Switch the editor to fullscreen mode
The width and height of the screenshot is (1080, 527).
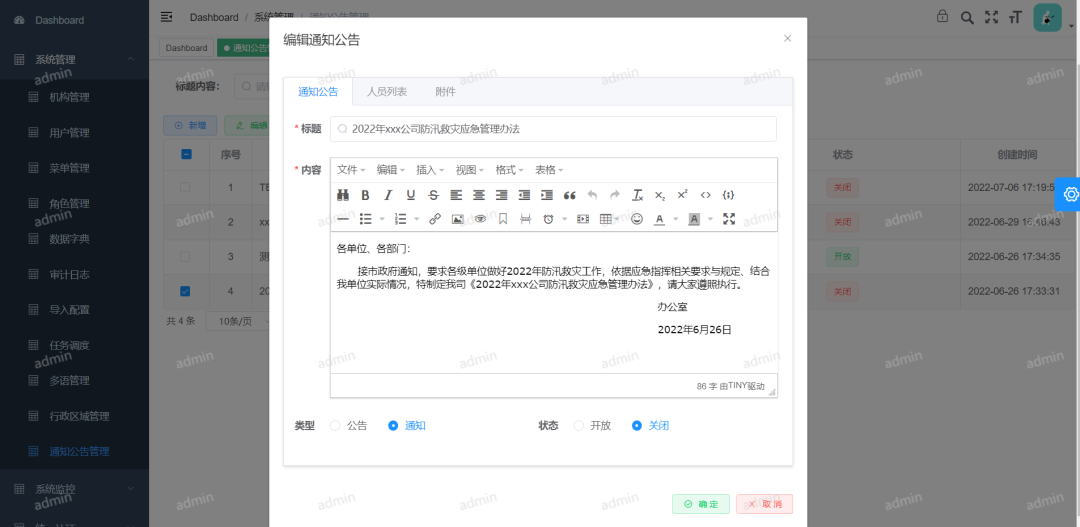tap(729, 219)
